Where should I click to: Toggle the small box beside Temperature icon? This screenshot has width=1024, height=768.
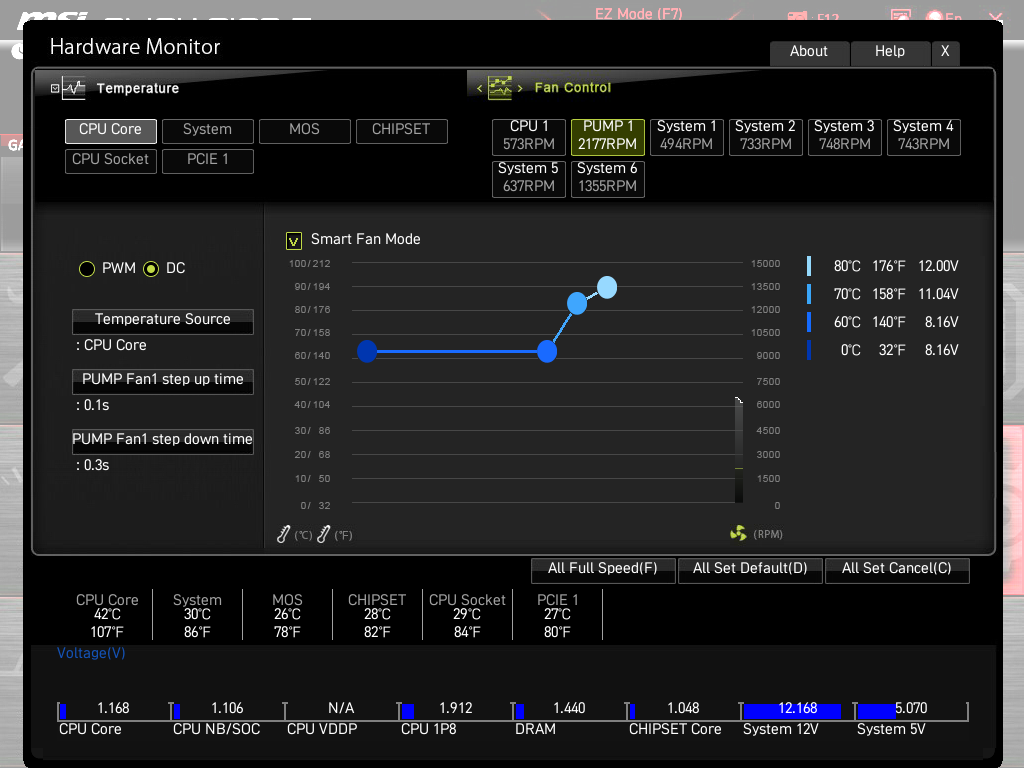point(55,88)
